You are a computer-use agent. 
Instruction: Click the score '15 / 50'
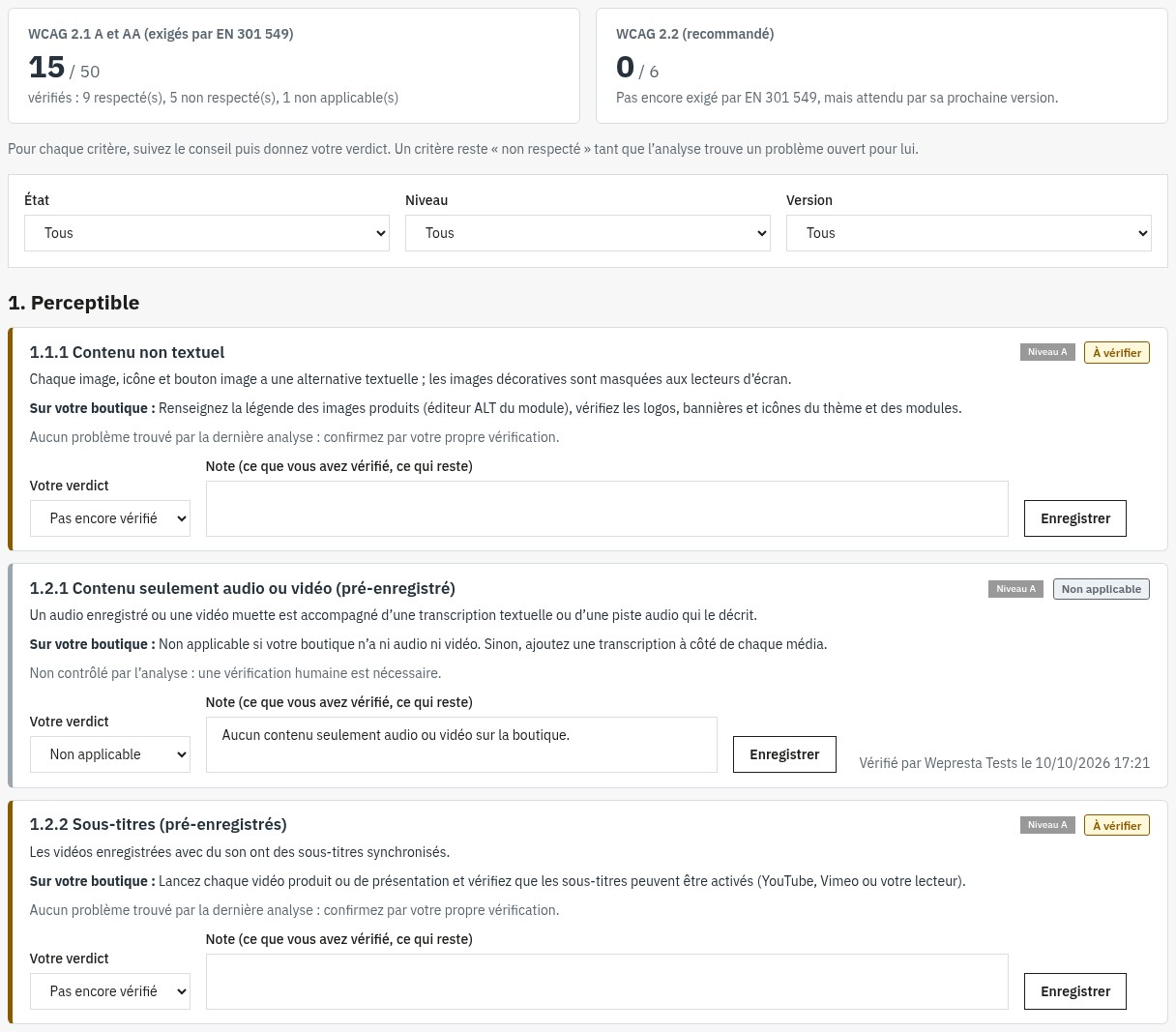click(x=64, y=68)
